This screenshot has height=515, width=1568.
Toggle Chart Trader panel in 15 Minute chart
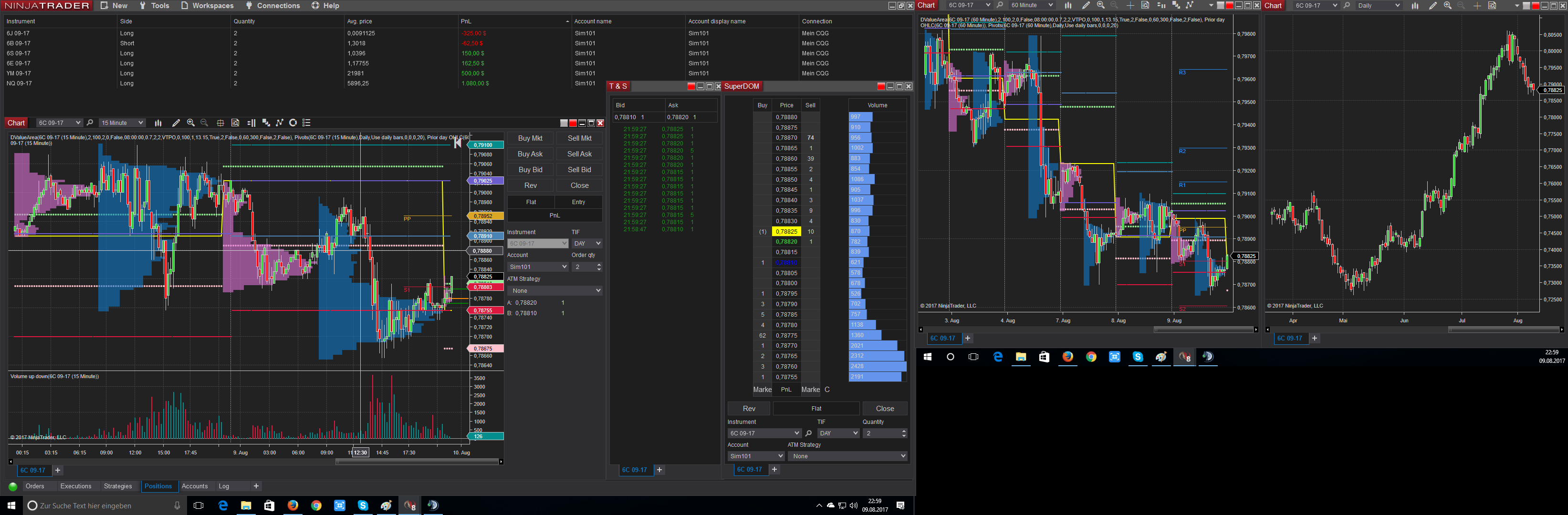pos(251,123)
